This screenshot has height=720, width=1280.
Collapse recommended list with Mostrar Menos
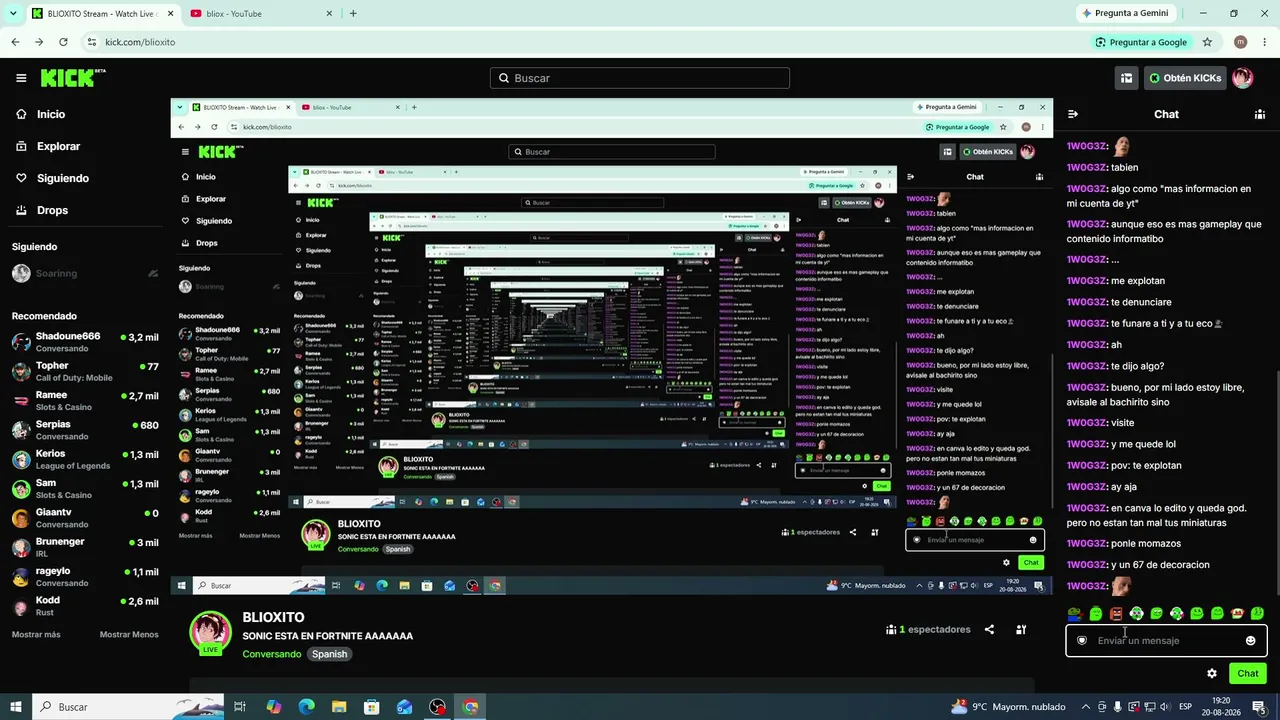(129, 634)
